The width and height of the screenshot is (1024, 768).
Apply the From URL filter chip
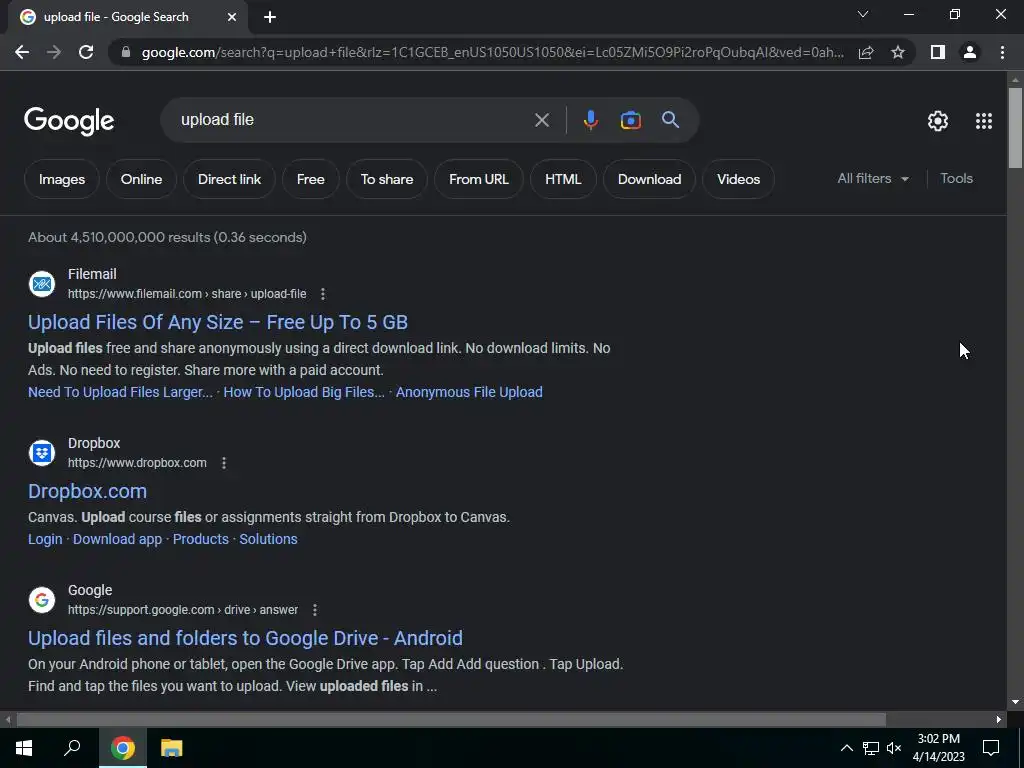pyautogui.click(x=479, y=179)
